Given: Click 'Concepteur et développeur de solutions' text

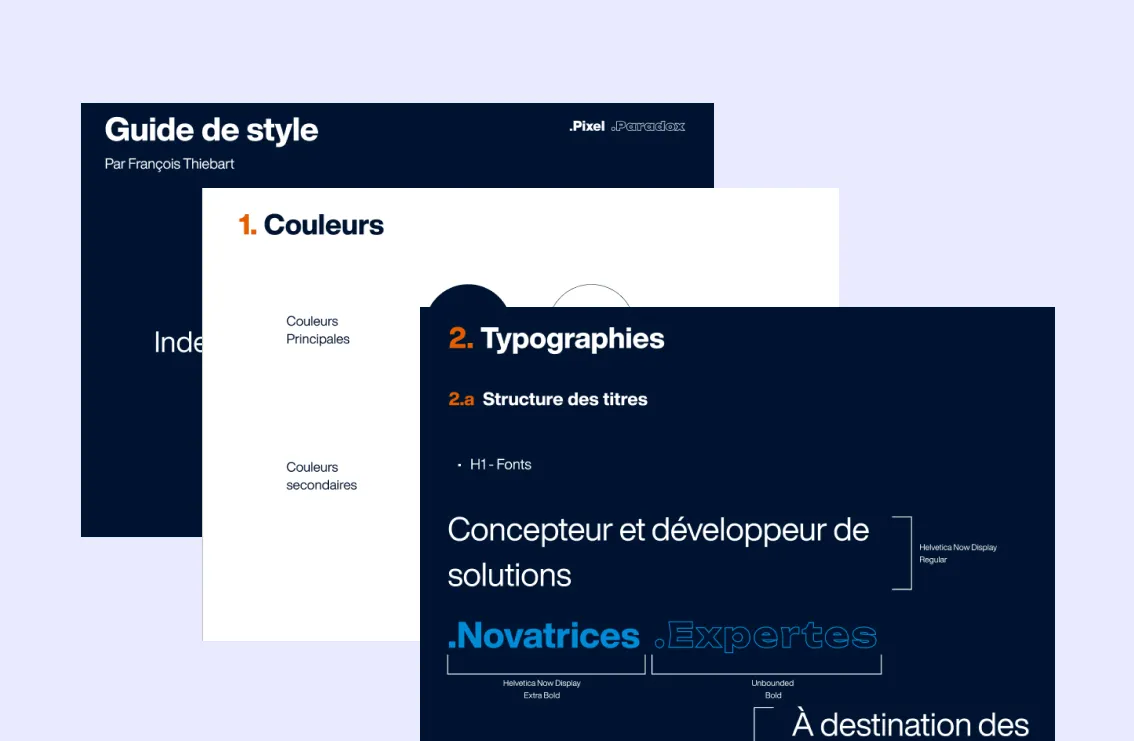Looking at the screenshot, I should [x=657, y=551].
